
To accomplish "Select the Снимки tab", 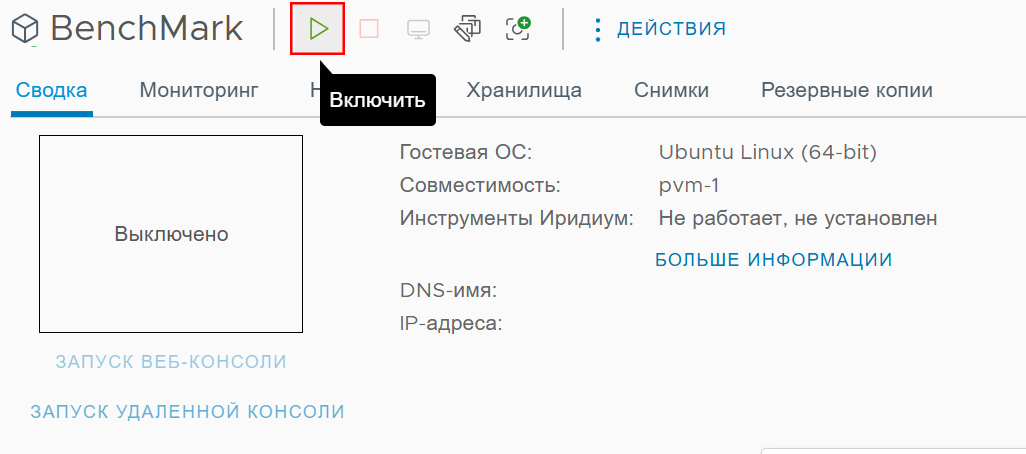I will coord(671,90).
